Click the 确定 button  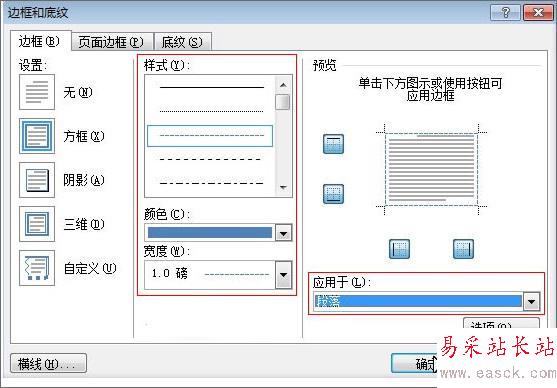click(x=415, y=363)
